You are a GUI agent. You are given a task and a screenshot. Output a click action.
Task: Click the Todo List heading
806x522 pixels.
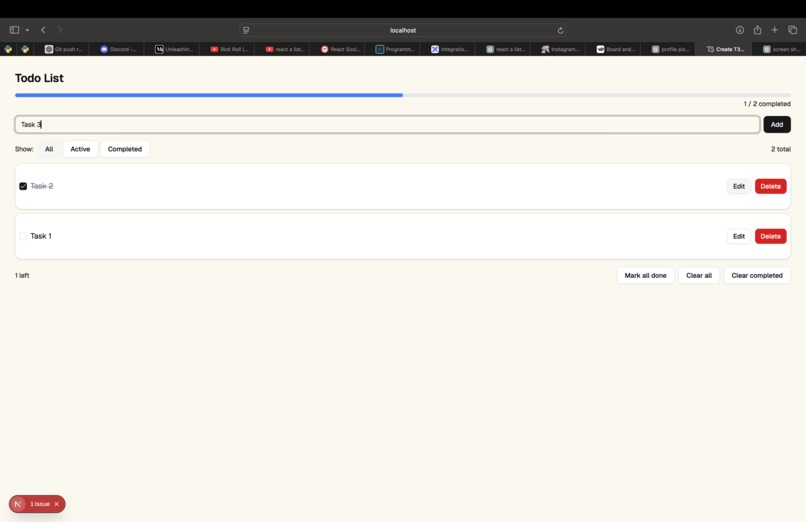(39, 78)
